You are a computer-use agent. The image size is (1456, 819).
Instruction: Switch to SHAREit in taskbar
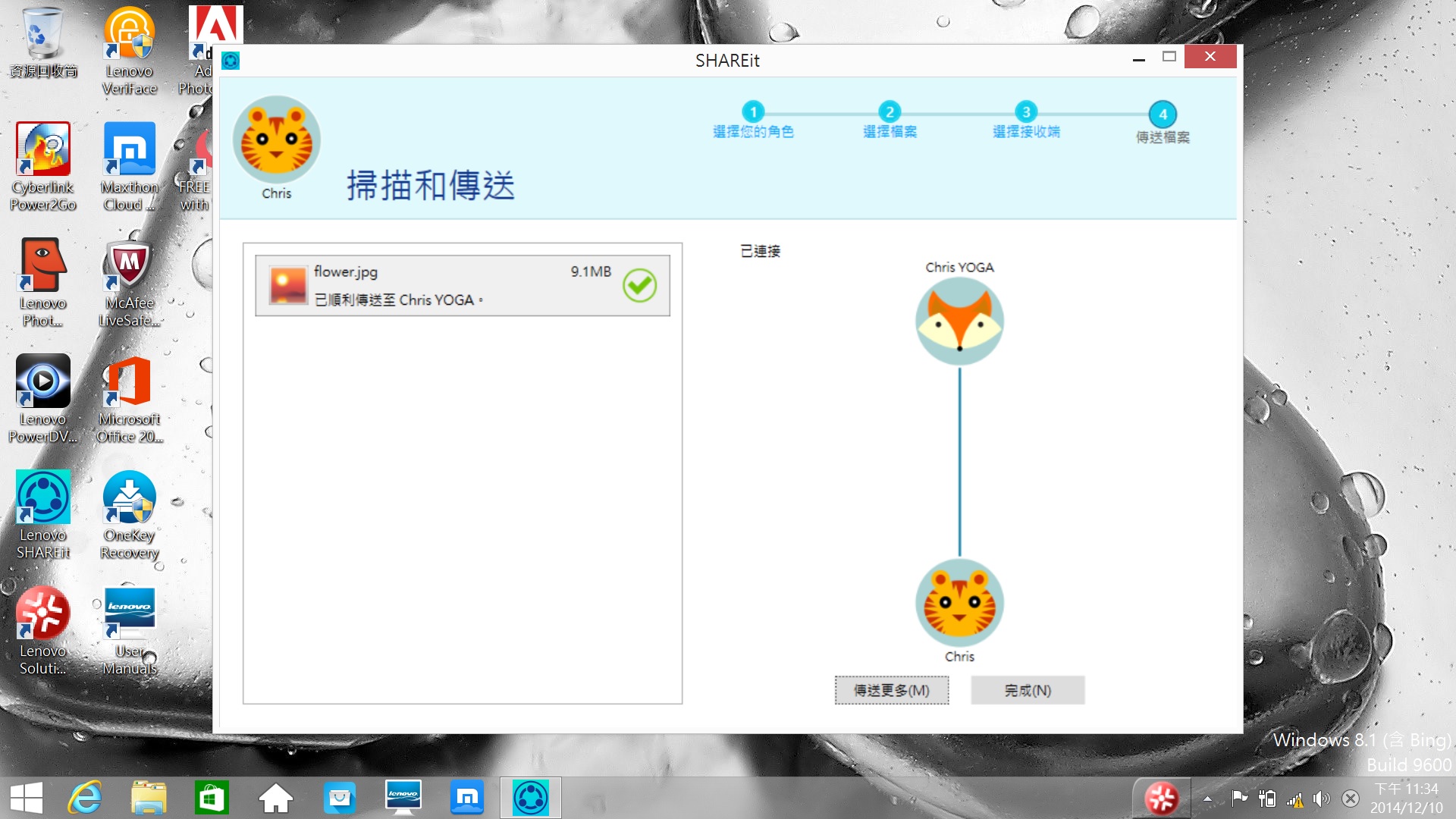point(531,798)
